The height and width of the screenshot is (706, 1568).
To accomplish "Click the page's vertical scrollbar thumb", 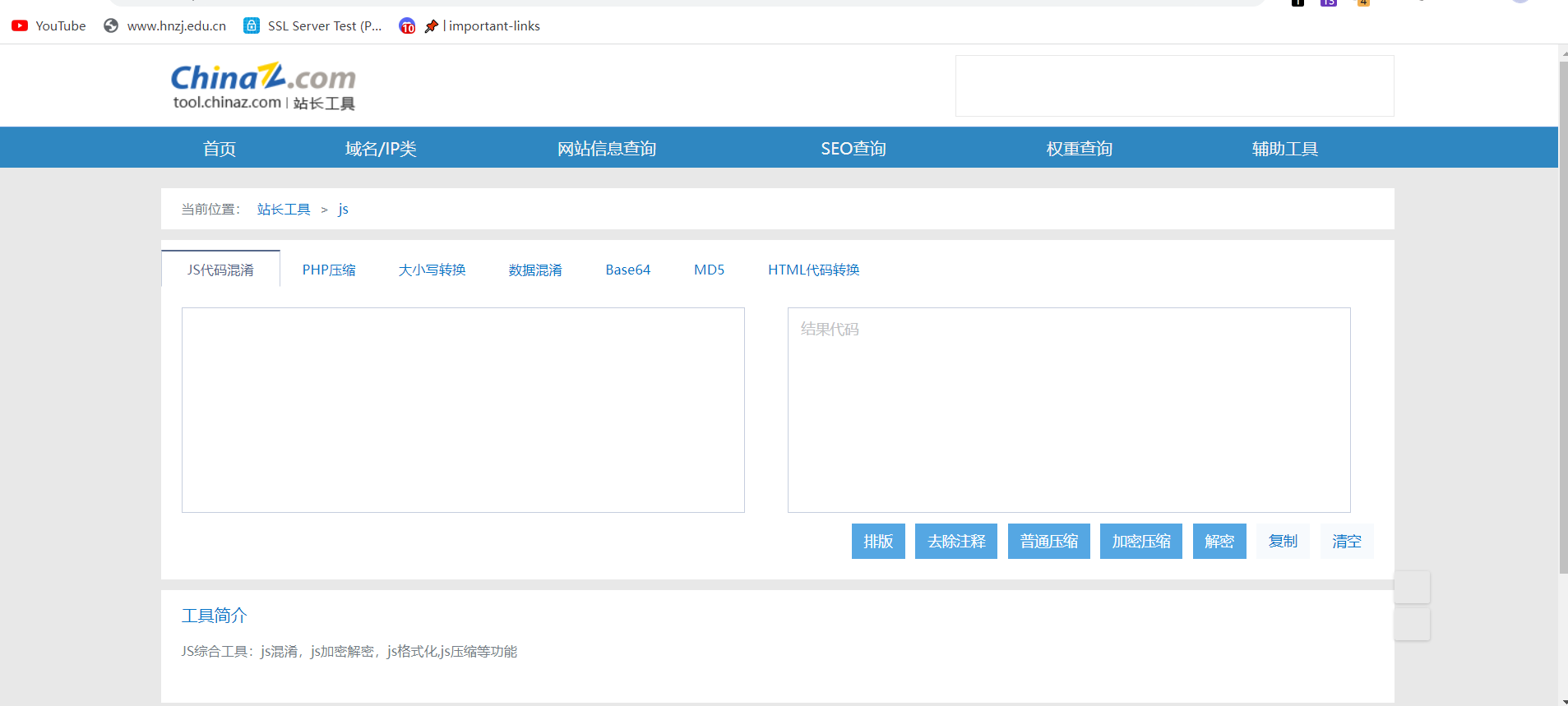I will [1562, 312].
